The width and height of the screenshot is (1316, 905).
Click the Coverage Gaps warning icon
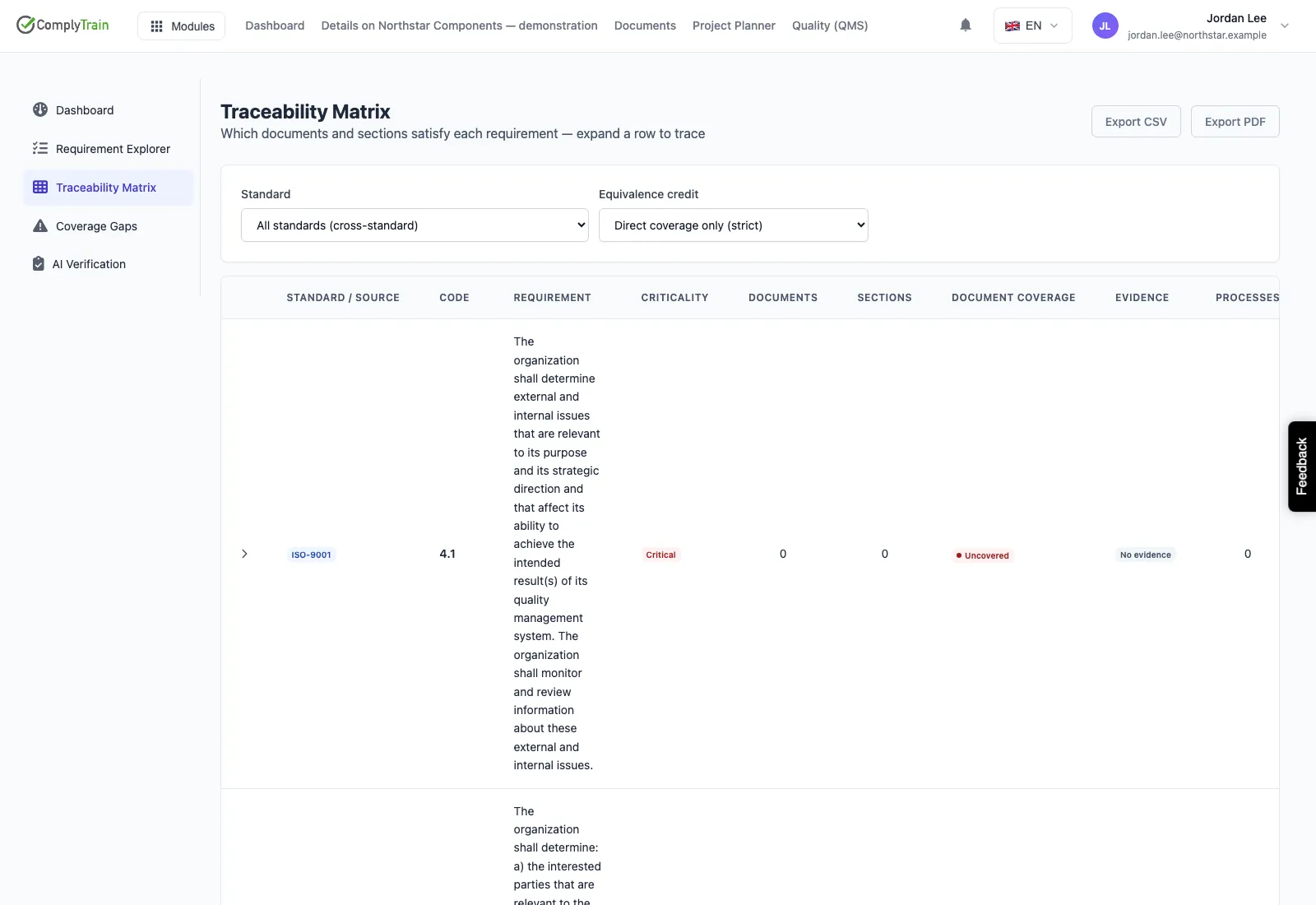tap(39, 225)
